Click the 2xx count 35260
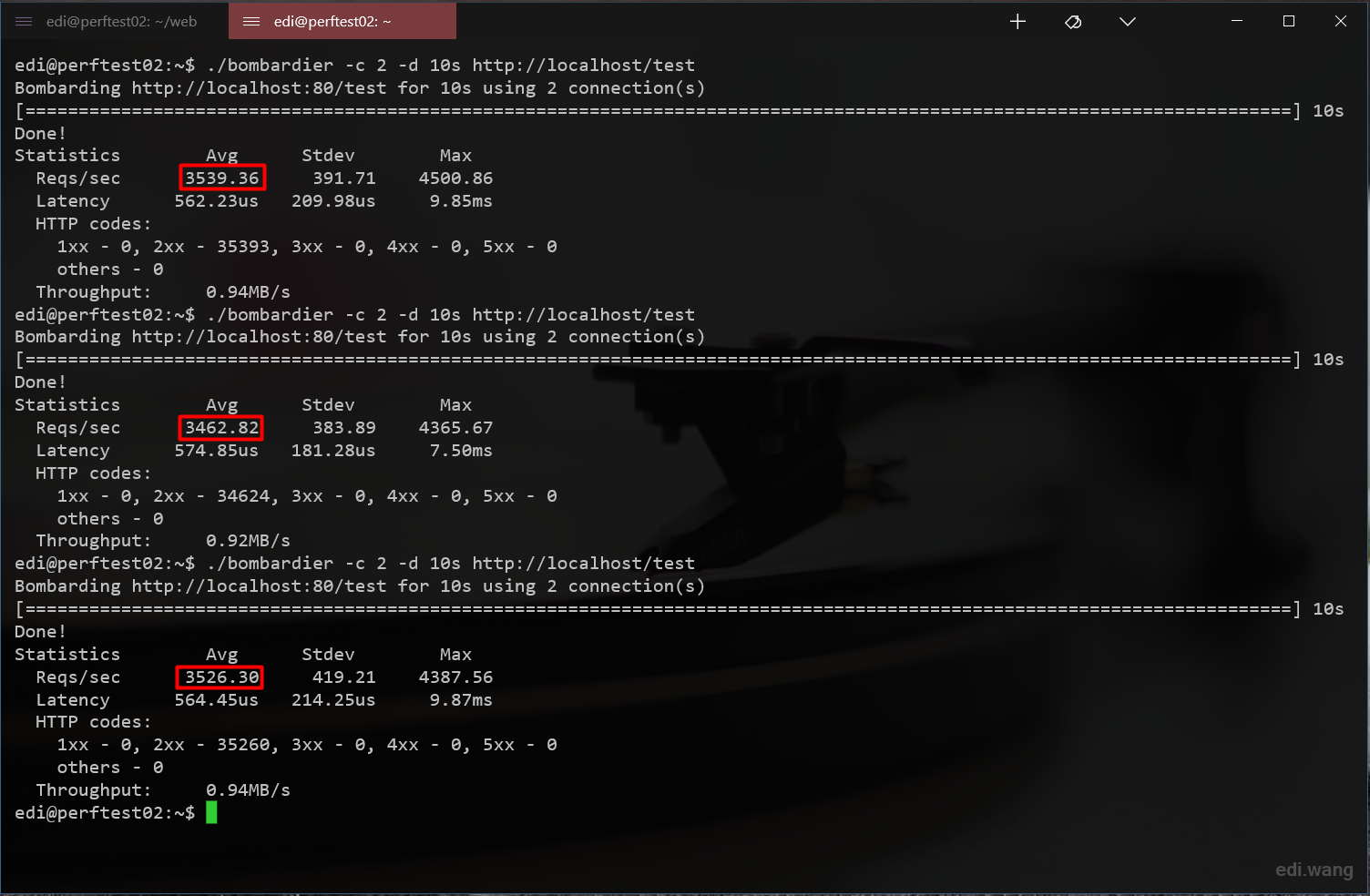The height and width of the screenshot is (896, 1370). [x=243, y=744]
